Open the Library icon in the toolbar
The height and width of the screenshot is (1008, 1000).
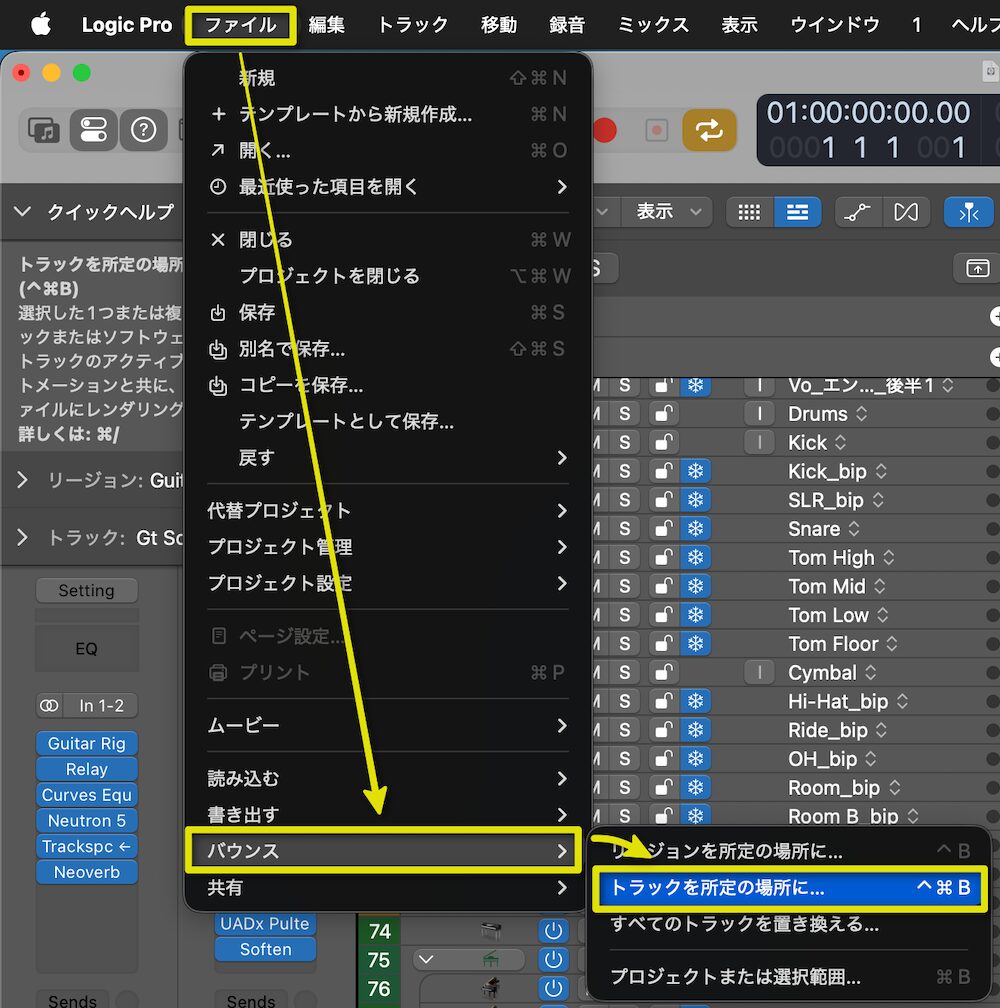tap(43, 130)
